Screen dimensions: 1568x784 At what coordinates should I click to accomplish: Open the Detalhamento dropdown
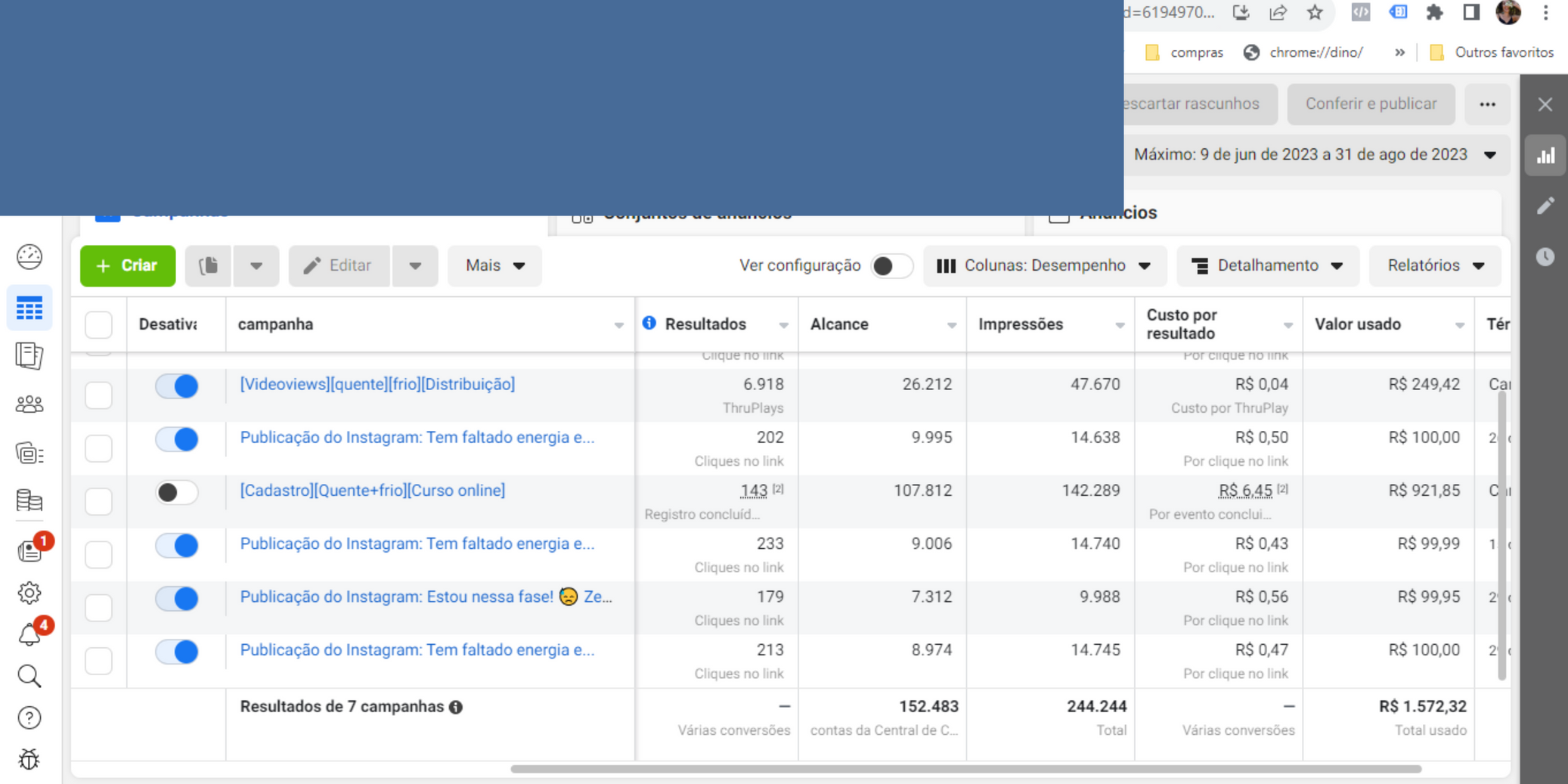[1267, 265]
